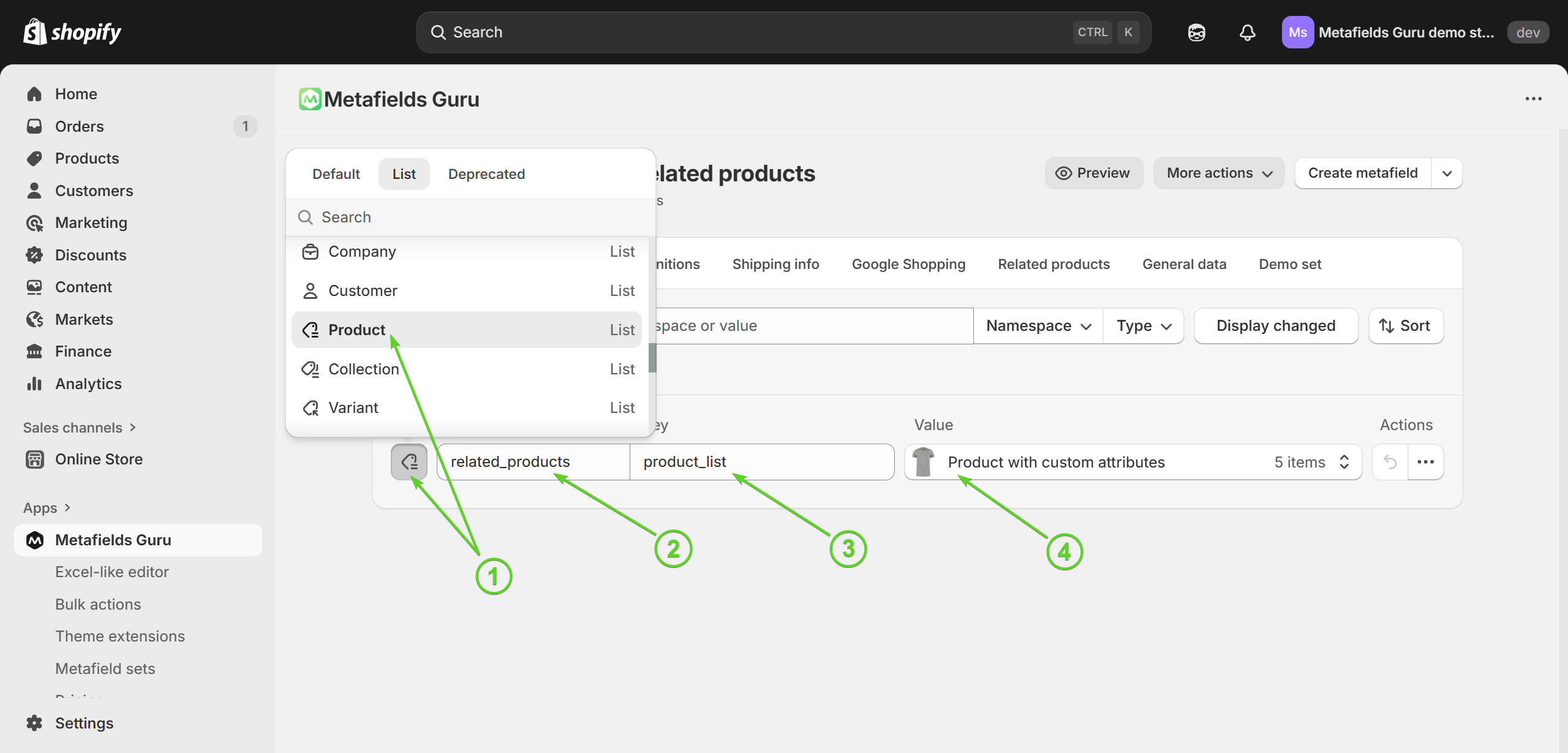Image resolution: width=1568 pixels, height=753 pixels.
Task: Open the Namespace filter dropdown
Action: pyautogui.click(x=1038, y=326)
